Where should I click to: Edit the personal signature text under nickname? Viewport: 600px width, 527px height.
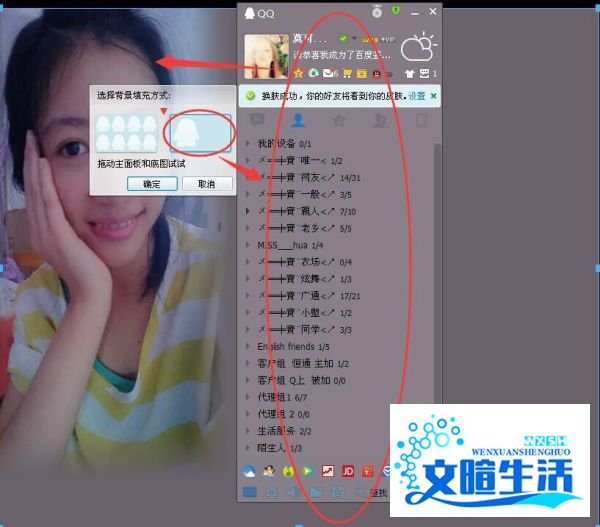tap(342, 55)
